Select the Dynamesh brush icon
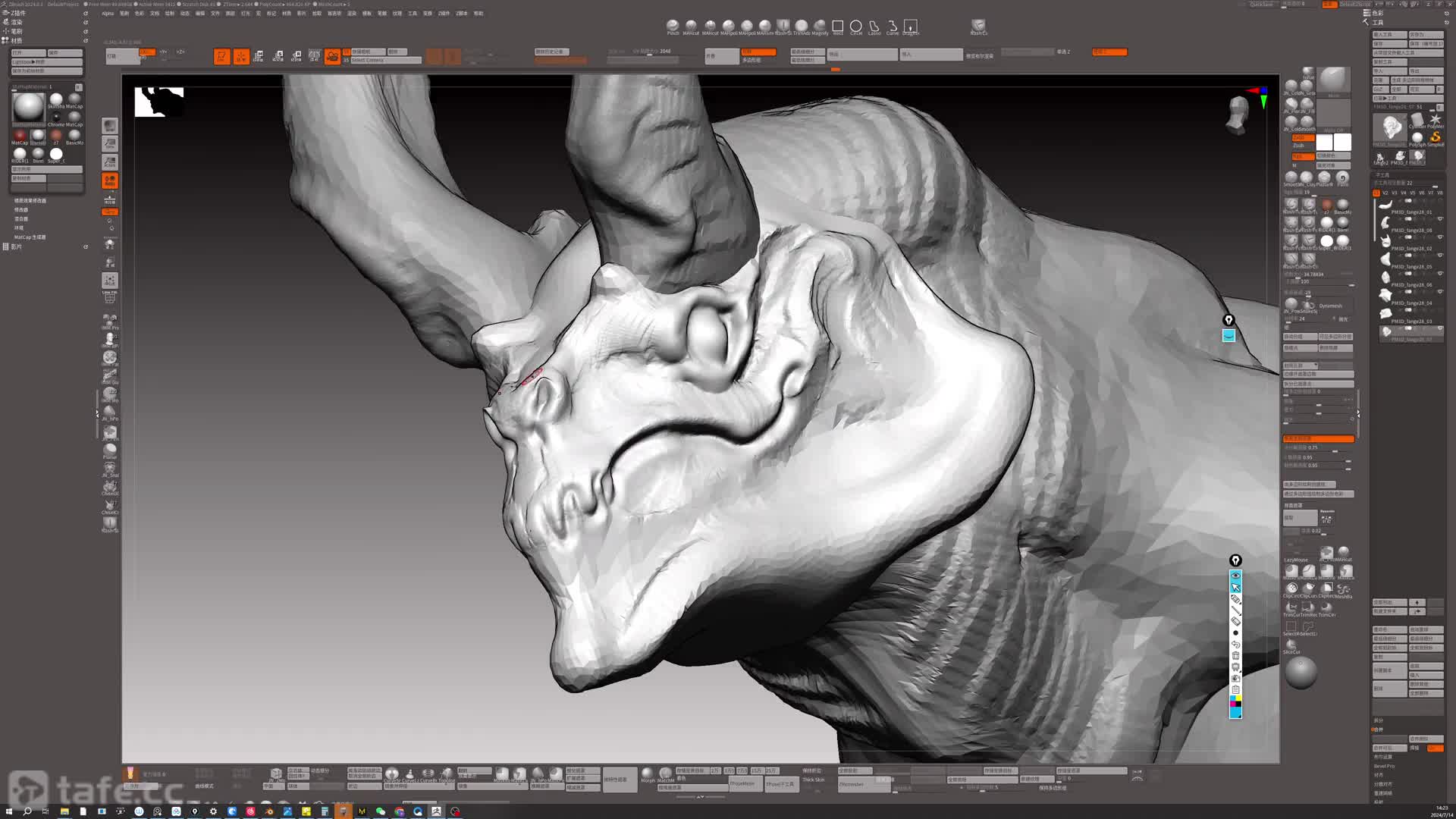The image size is (1456, 819). click(1310, 306)
